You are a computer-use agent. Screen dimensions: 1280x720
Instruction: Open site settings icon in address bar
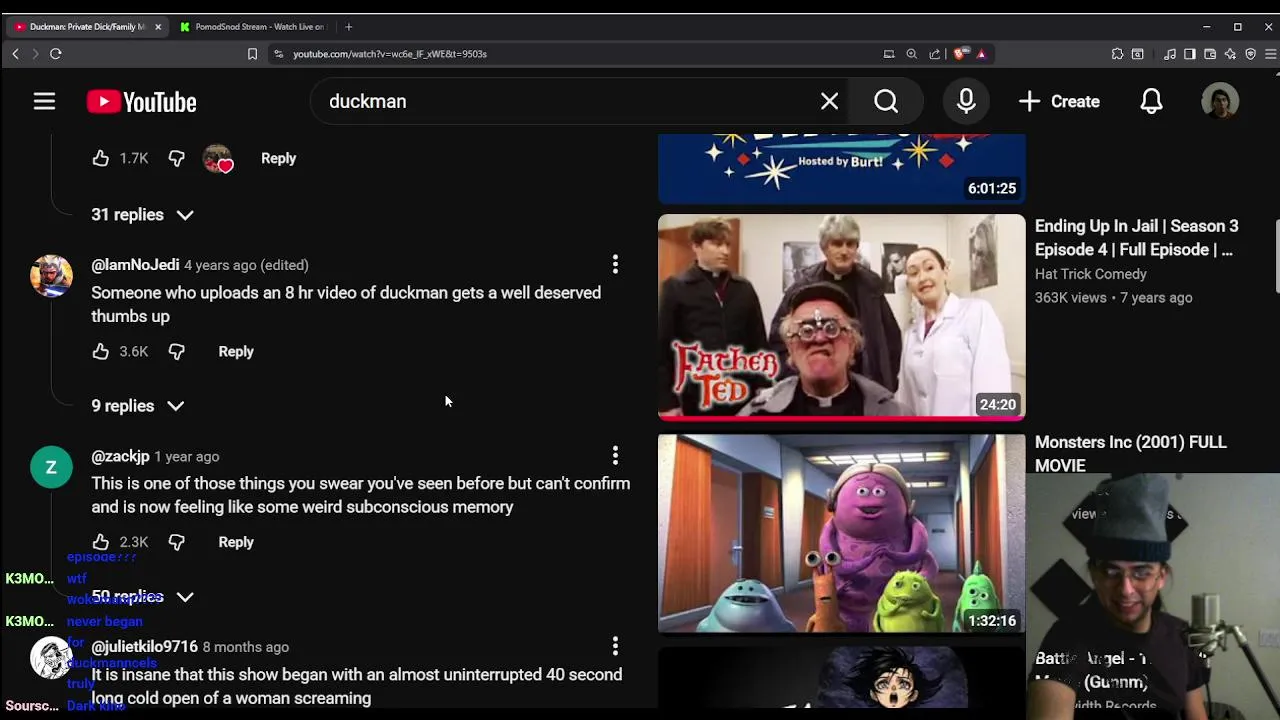pos(278,54)
